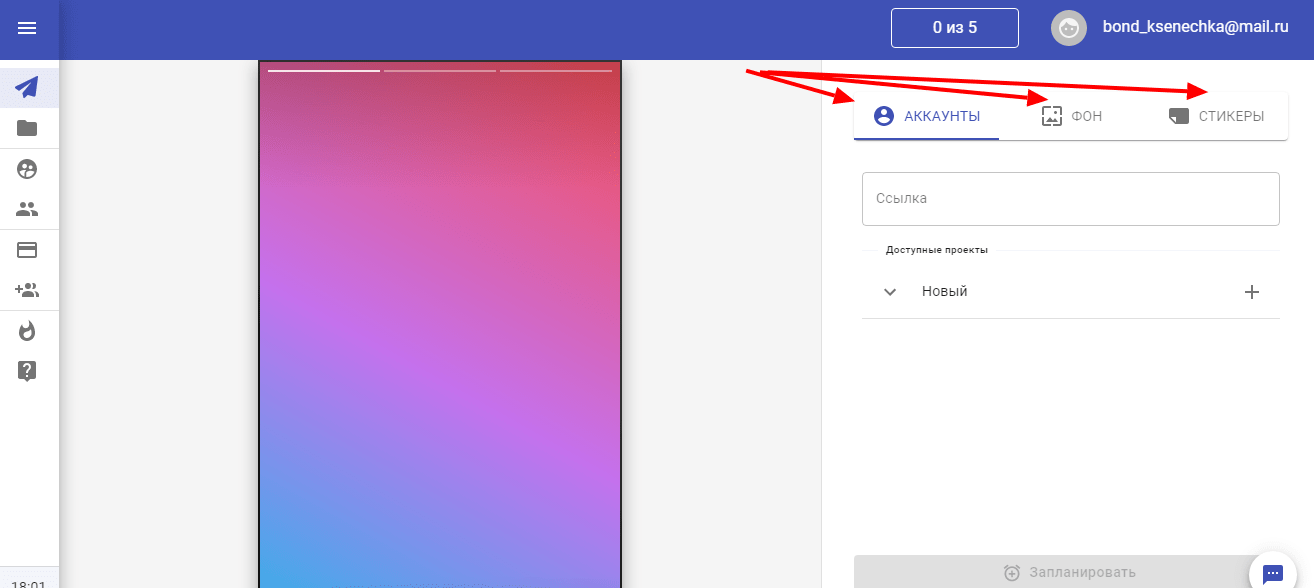Viewport: 1314px width, 588px height.
Task: Select the first story progress bar segment
Action: pyautogui.click(x=324, y=71)
